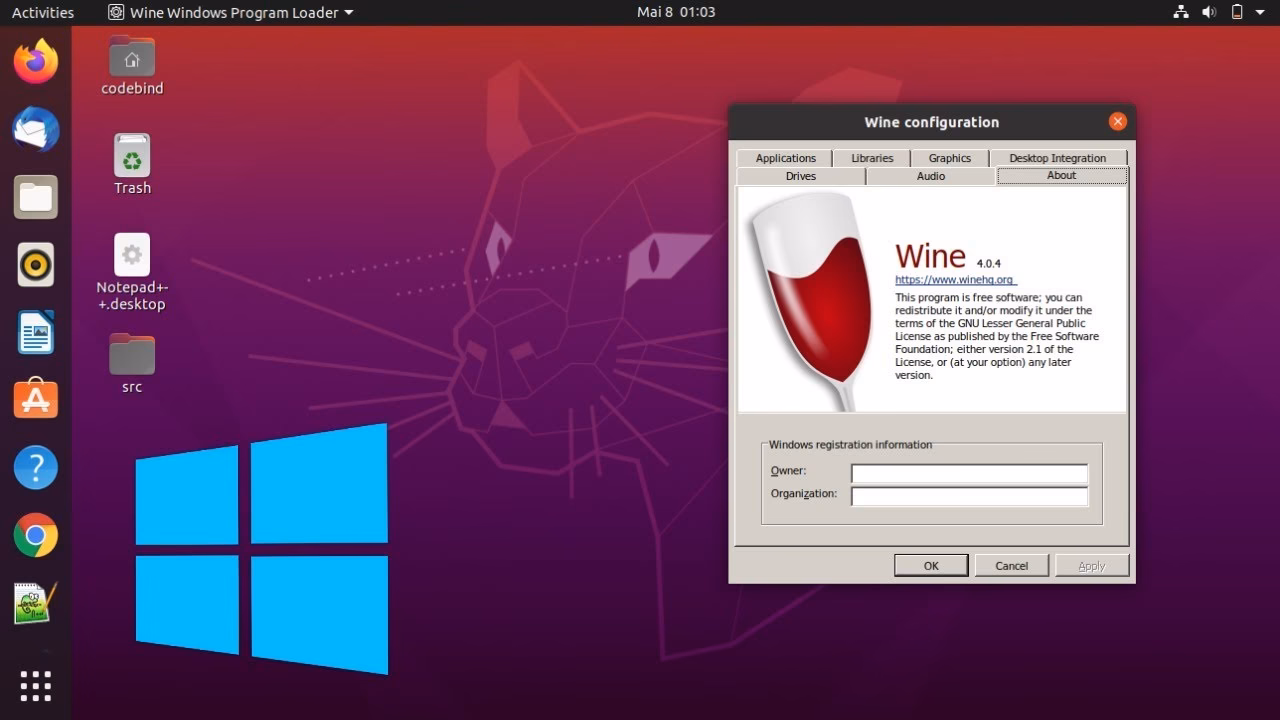Select the codebind home folder on desktop
This screenshot has height=720, width=1280.
(132, 66)
